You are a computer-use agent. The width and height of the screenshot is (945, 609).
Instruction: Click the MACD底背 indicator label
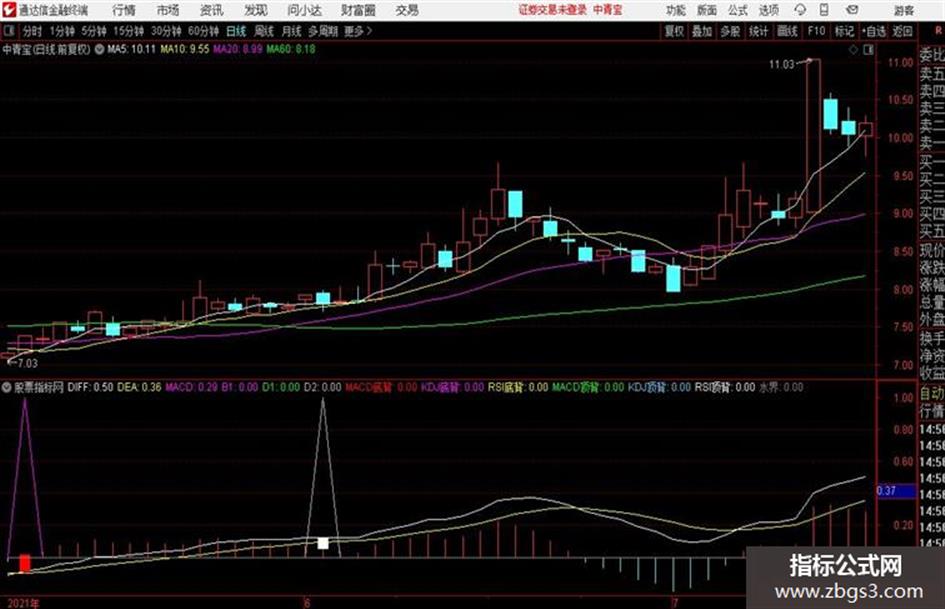tap(381, 387)
